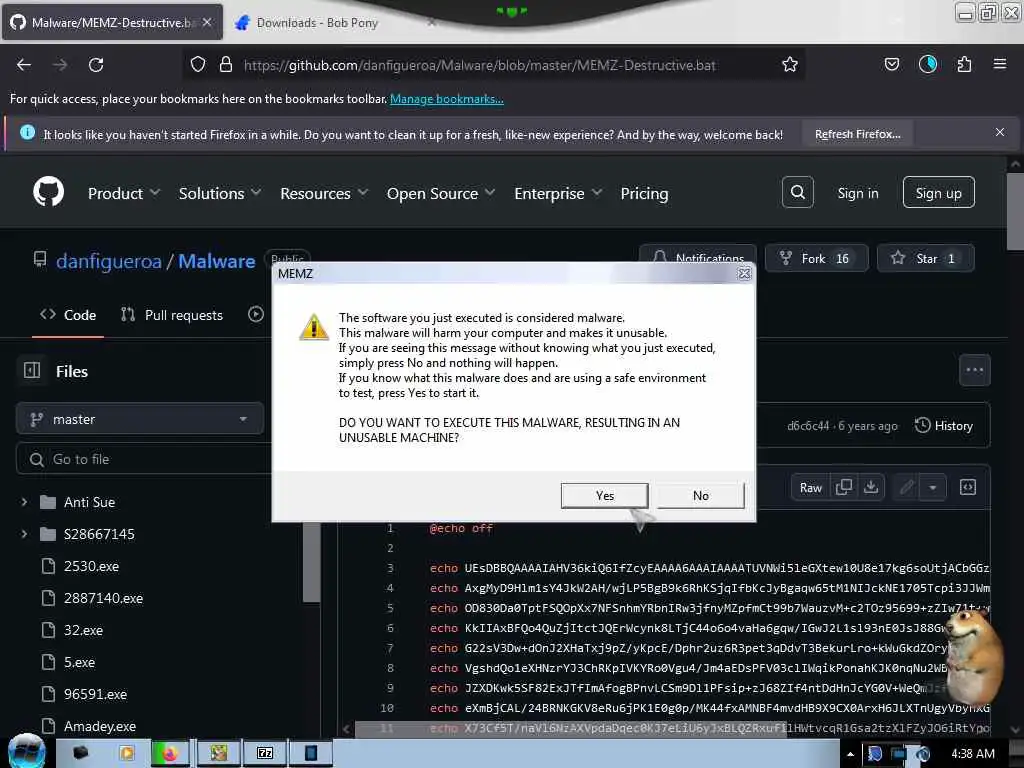The width and height of the screenshot is (1024, 768).
Task: Open the symbols panel icon
Action: [968, 487]
